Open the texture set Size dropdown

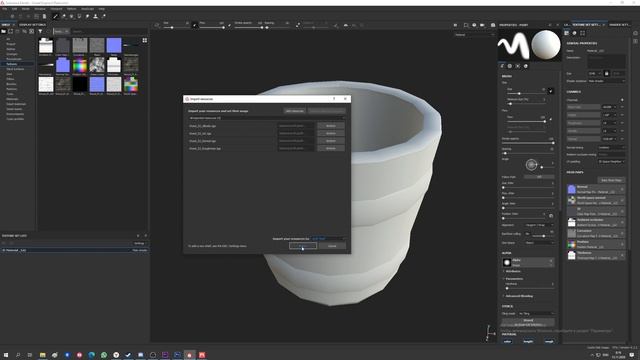[595, 73]
